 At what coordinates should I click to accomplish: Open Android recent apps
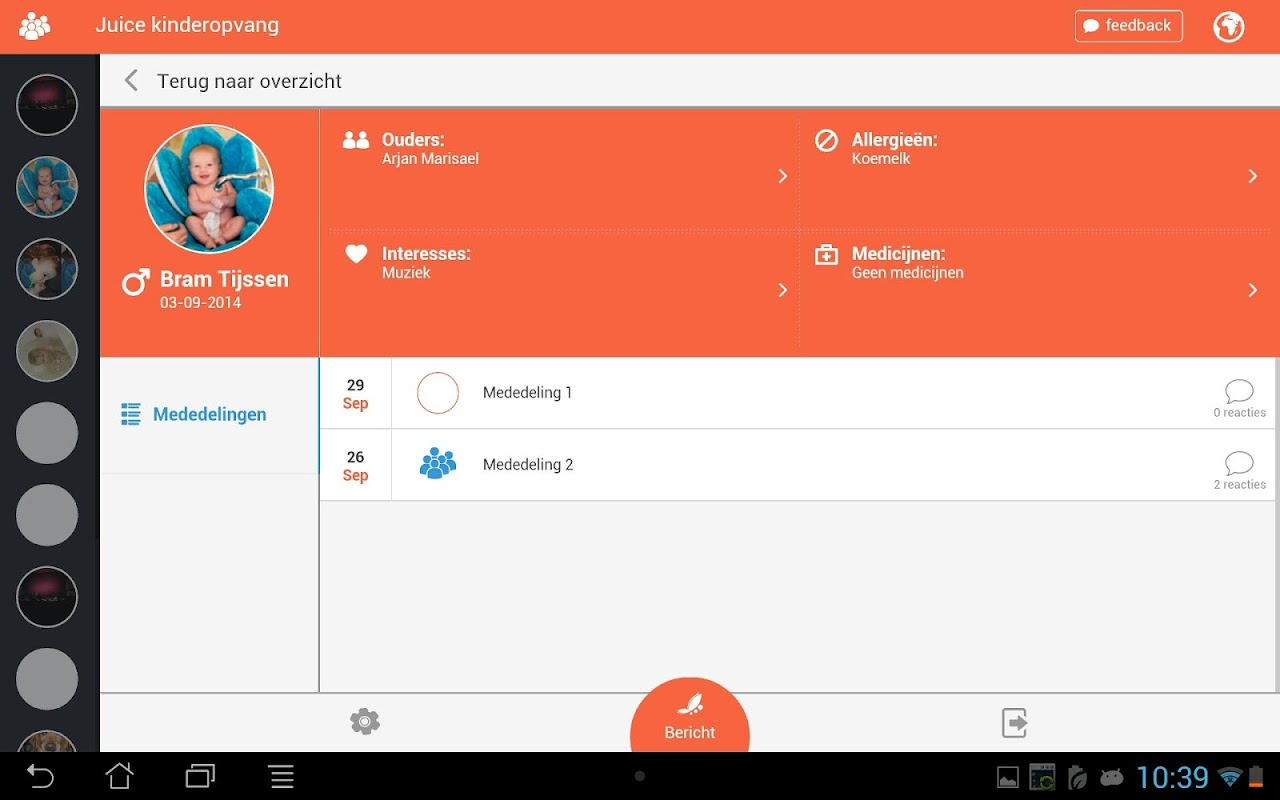point(200,776)
